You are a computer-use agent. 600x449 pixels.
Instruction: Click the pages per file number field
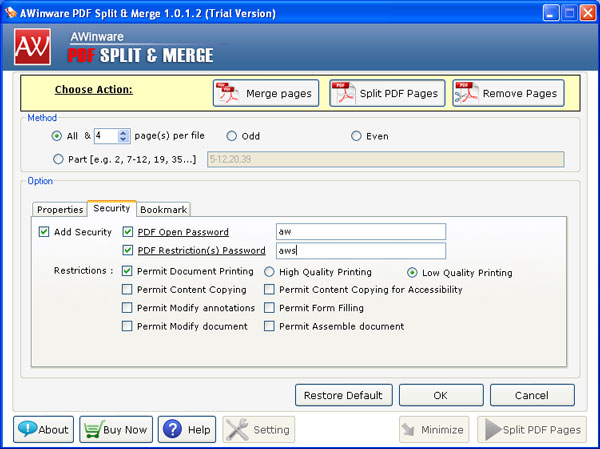[106, 136]
